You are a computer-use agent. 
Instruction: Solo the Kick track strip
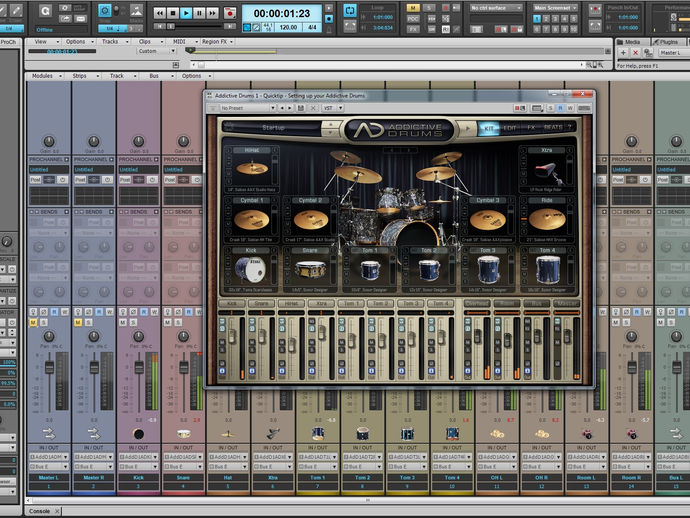(x=133, y=323)
